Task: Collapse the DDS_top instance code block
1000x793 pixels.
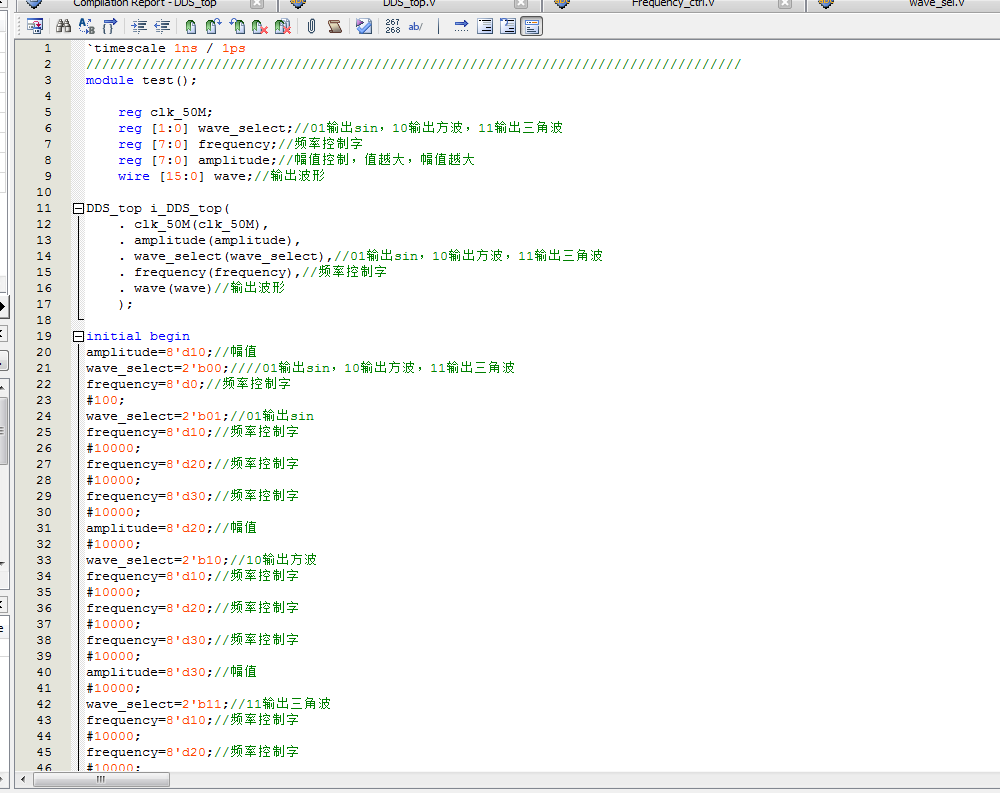Action: click(x=77, y=208)
